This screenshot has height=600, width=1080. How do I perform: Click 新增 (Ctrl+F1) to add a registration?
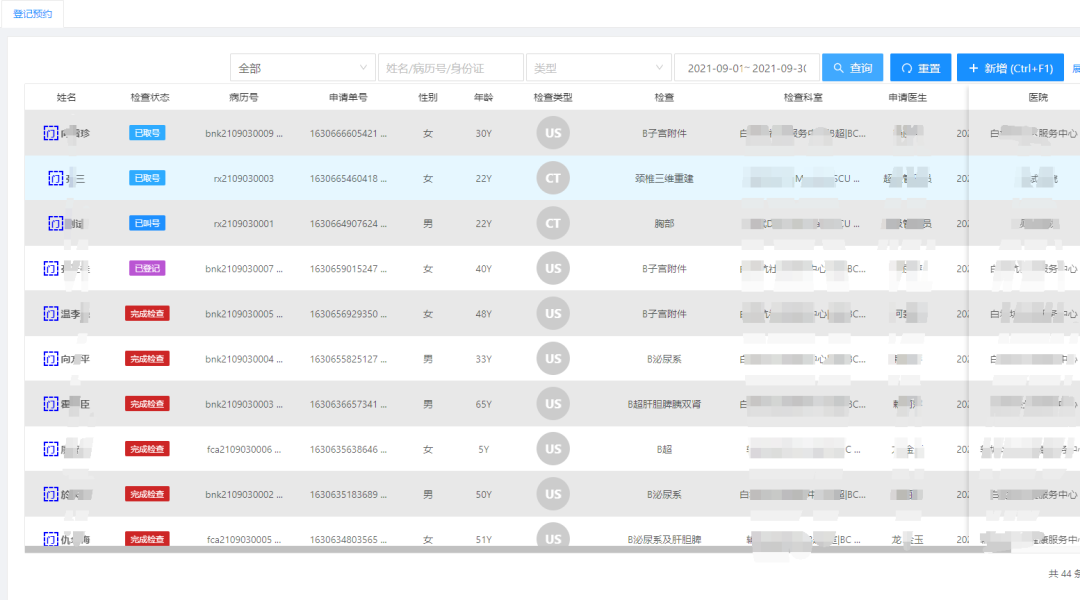1010,68
